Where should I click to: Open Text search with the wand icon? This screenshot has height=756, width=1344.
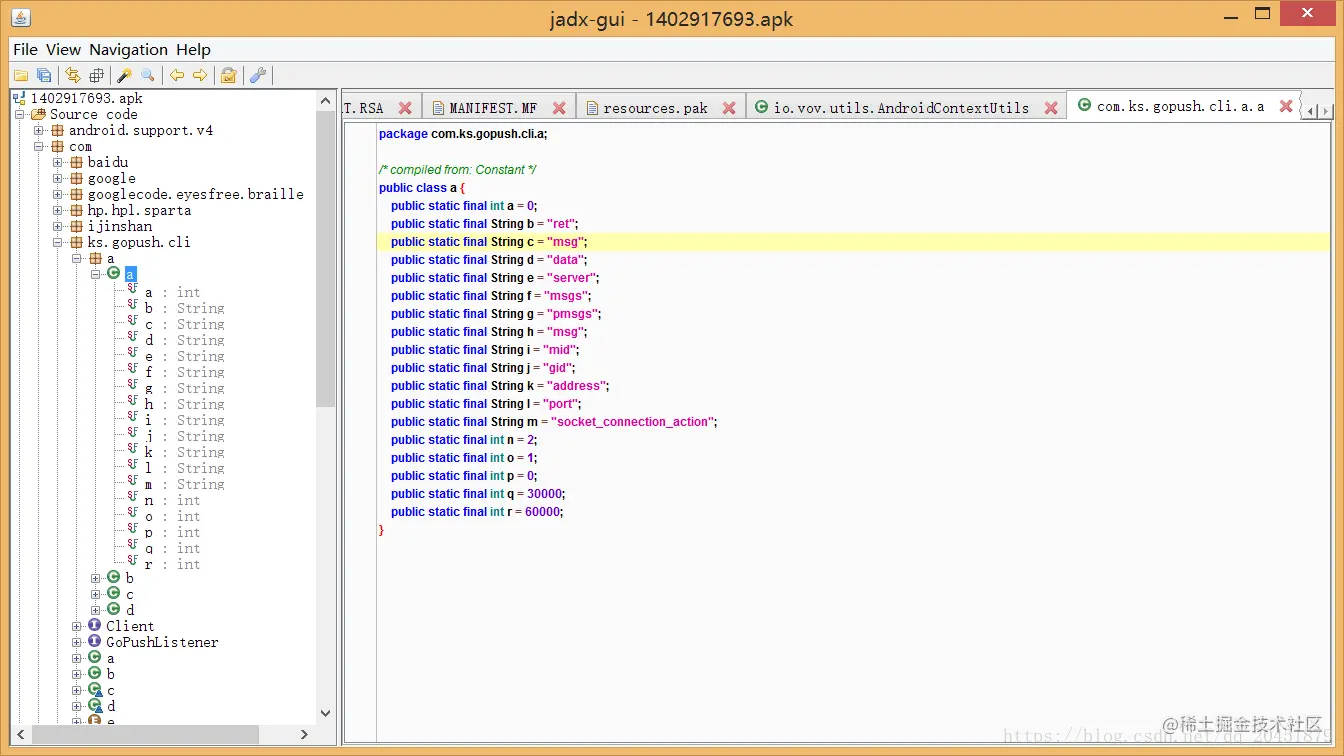click(x=125, y=75)
